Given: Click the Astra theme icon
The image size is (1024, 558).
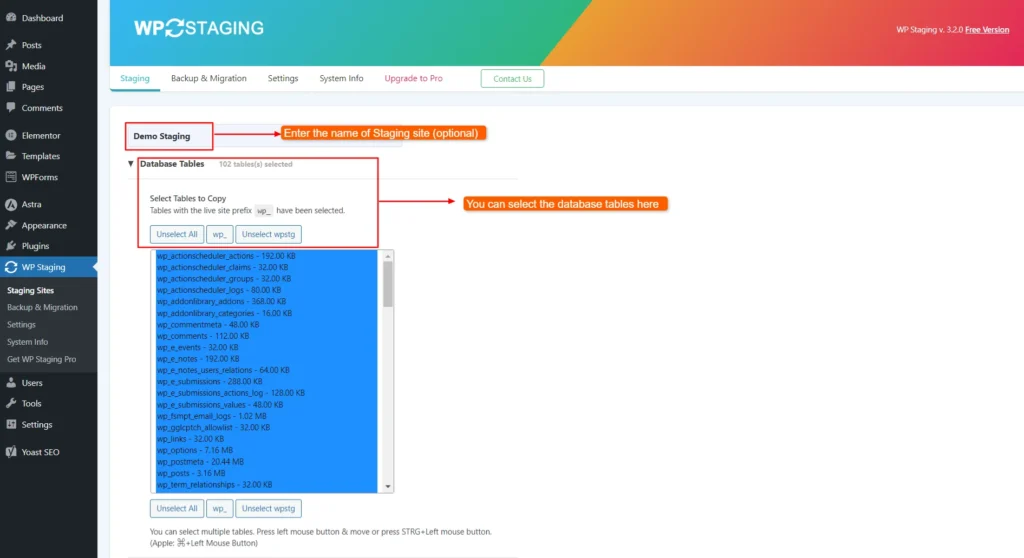Looking at the screenshot, I should click(10, 204).
